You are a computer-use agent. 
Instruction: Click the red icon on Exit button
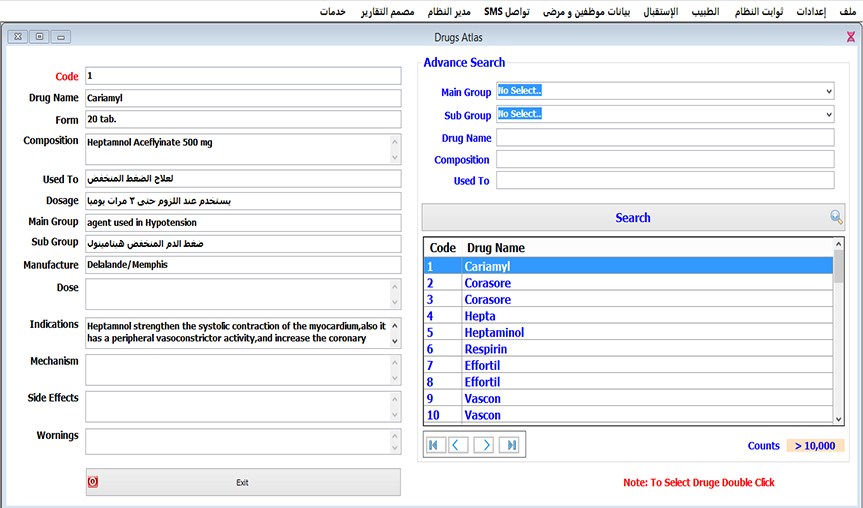point(93,482)
